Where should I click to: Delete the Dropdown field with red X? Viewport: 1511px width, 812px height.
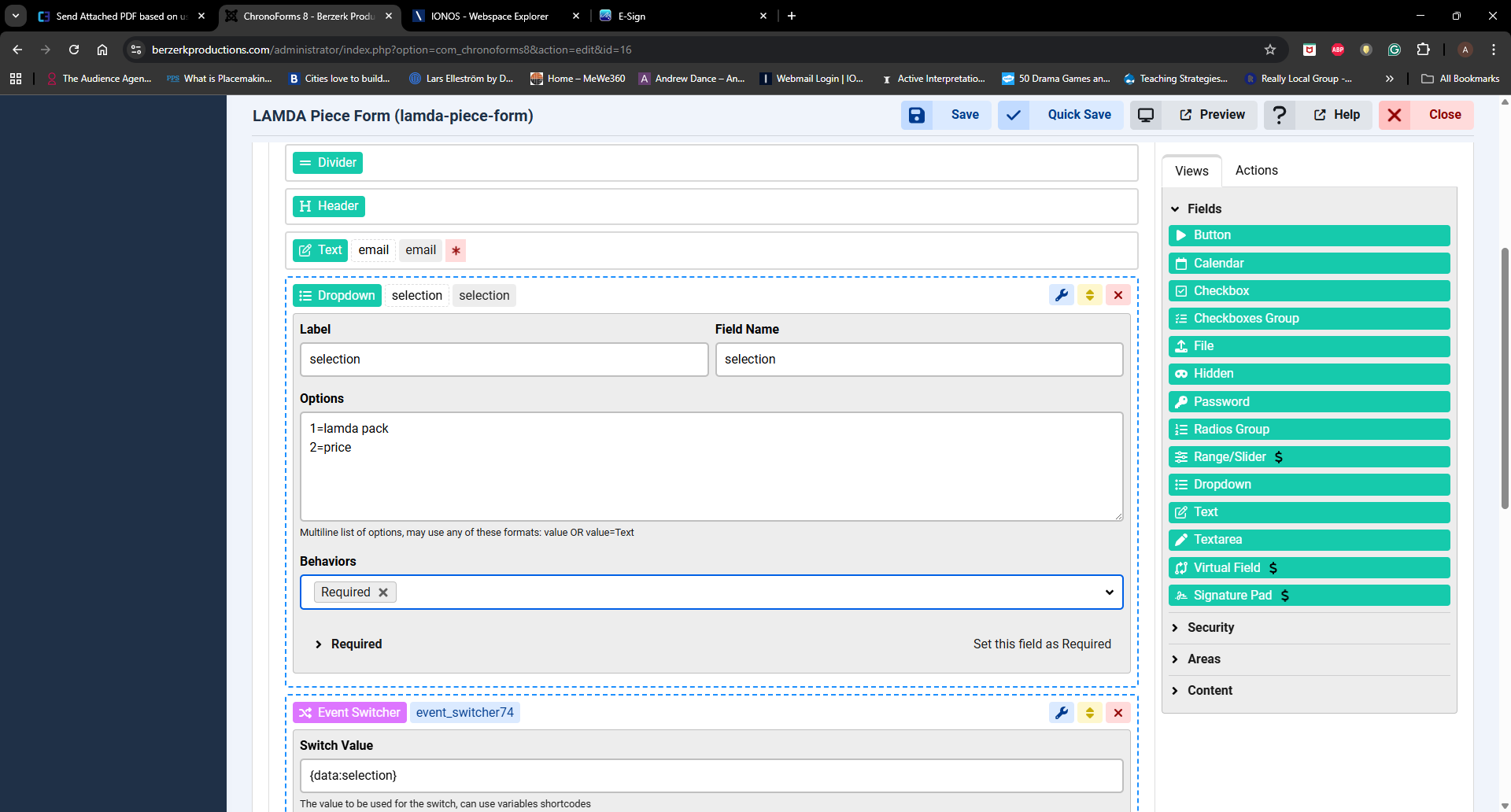click(x=1118, y=295)
